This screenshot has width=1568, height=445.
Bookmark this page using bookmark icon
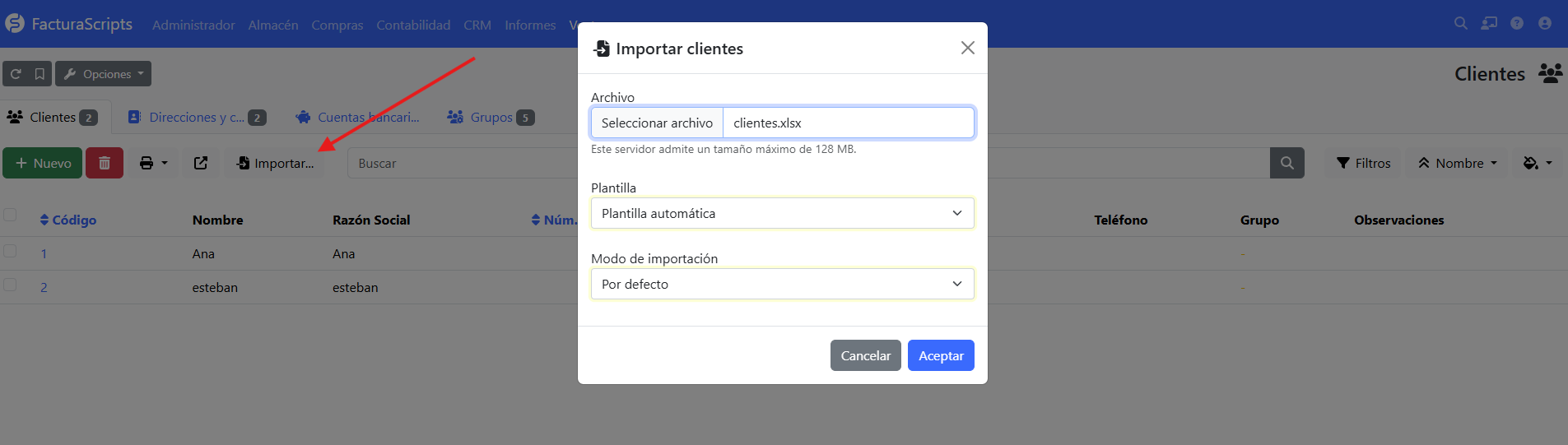pos(40,74)
